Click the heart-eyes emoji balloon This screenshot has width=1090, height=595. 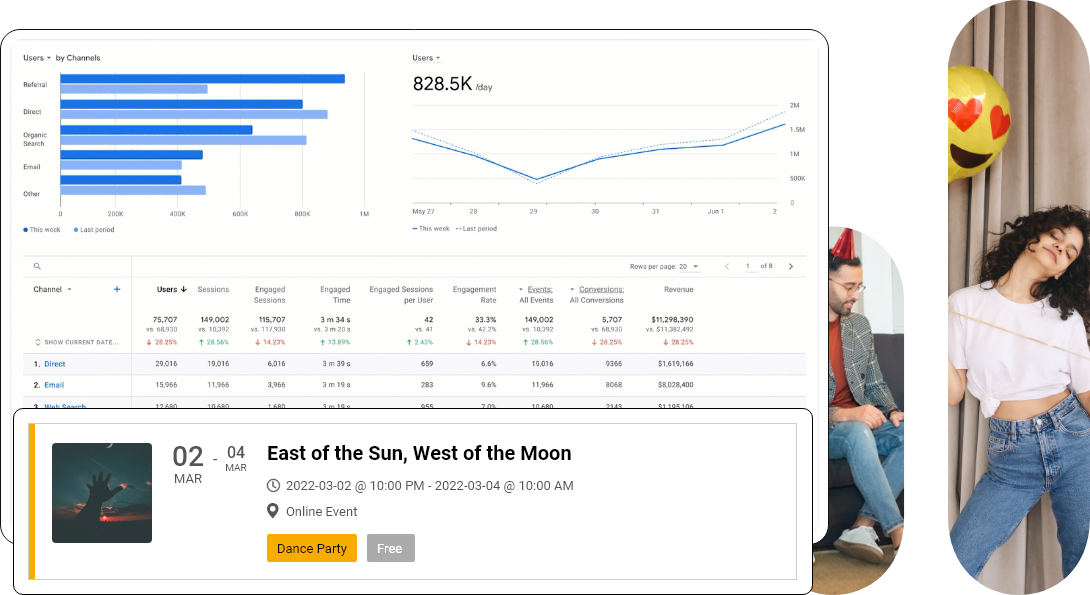(980, 122)
